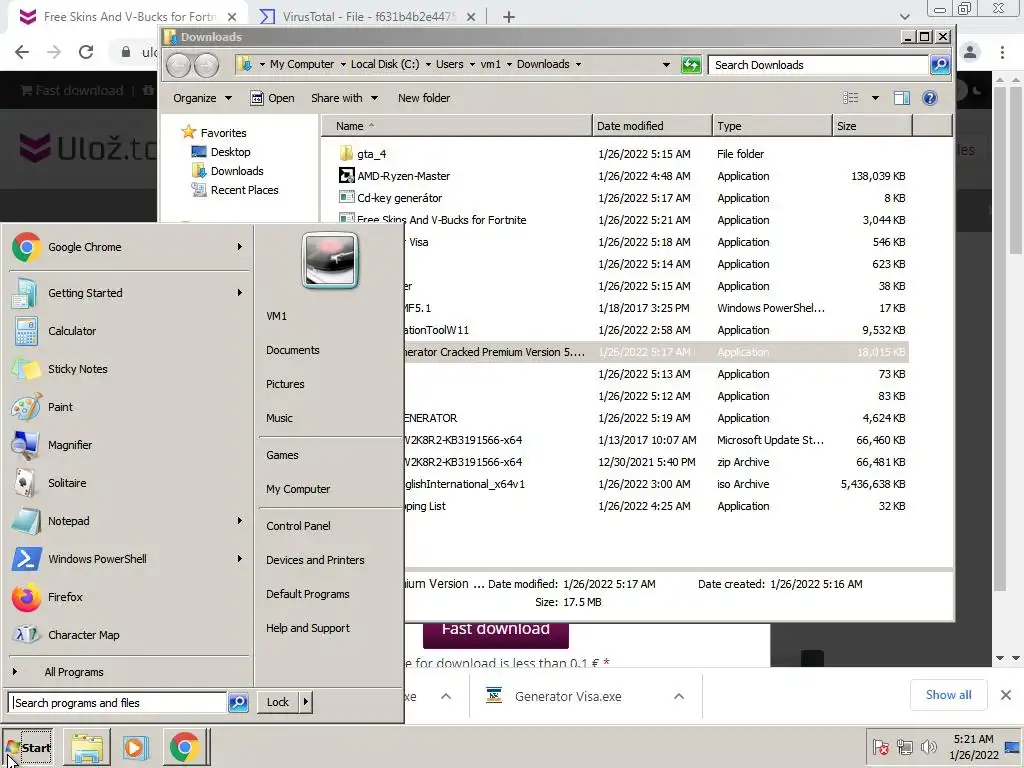Viewport: 1024px width, 768px height.
Task: Toggle the preview pane button in Explorer
Action: [902, 98]
